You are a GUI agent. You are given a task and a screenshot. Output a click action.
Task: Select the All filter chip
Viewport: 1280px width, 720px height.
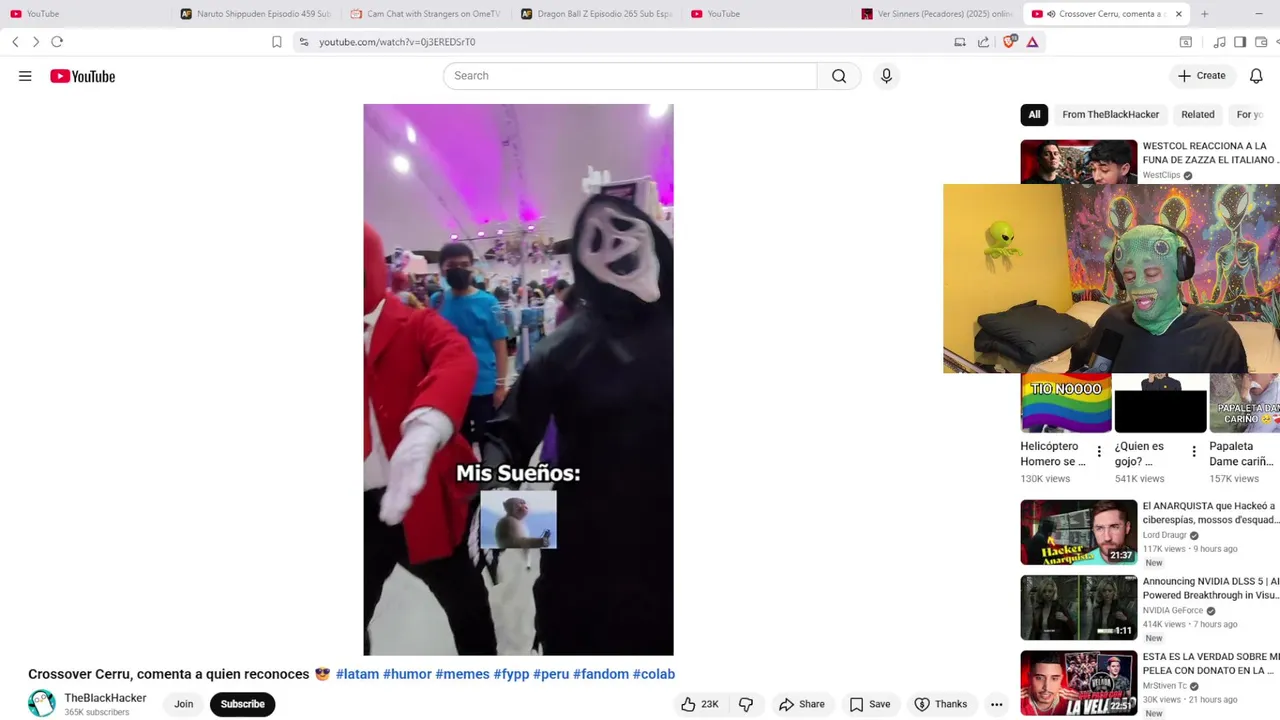pyautogui.click(x=1034, y=115)
